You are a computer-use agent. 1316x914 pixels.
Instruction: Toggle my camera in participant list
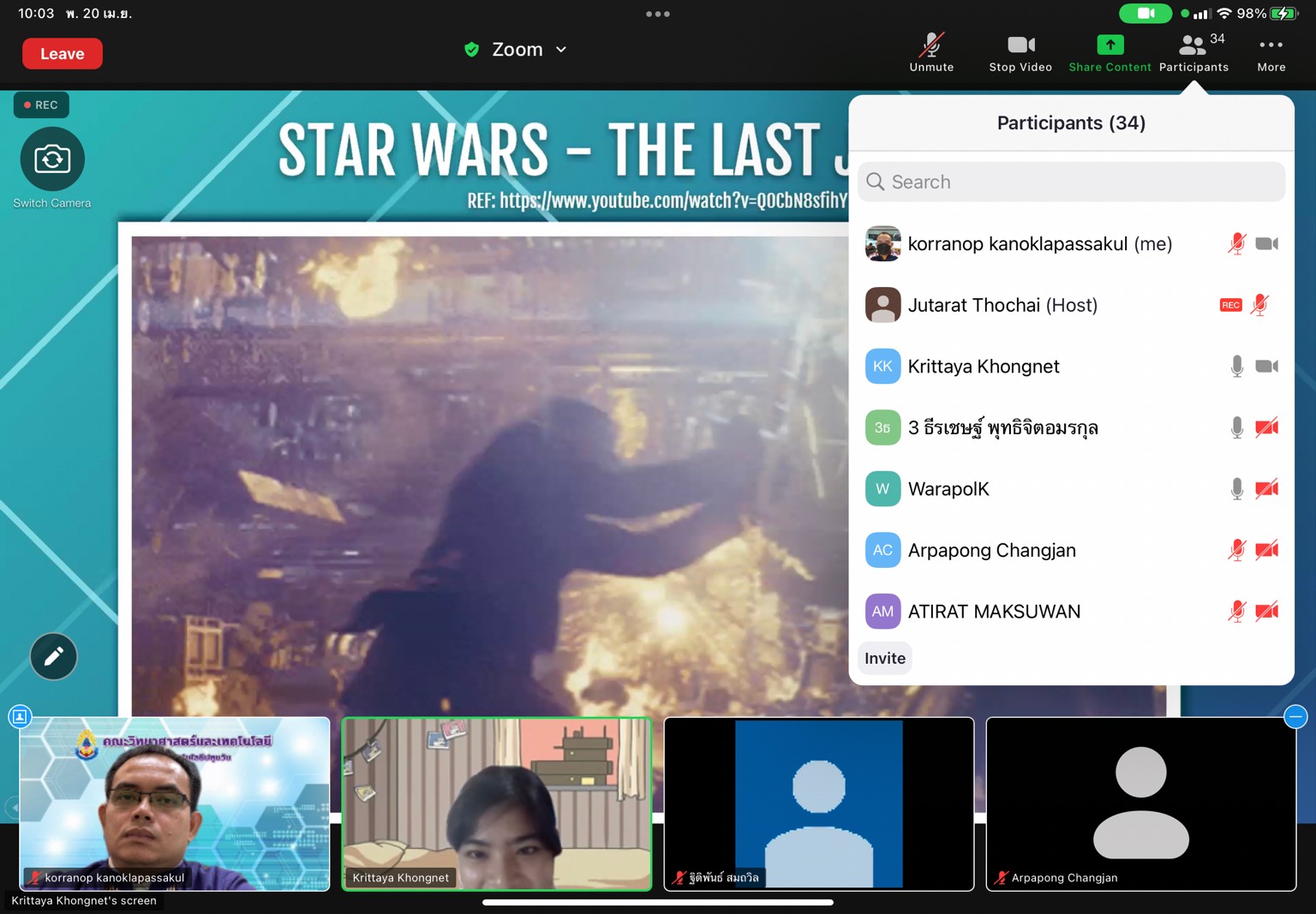tap(1266, 244)
